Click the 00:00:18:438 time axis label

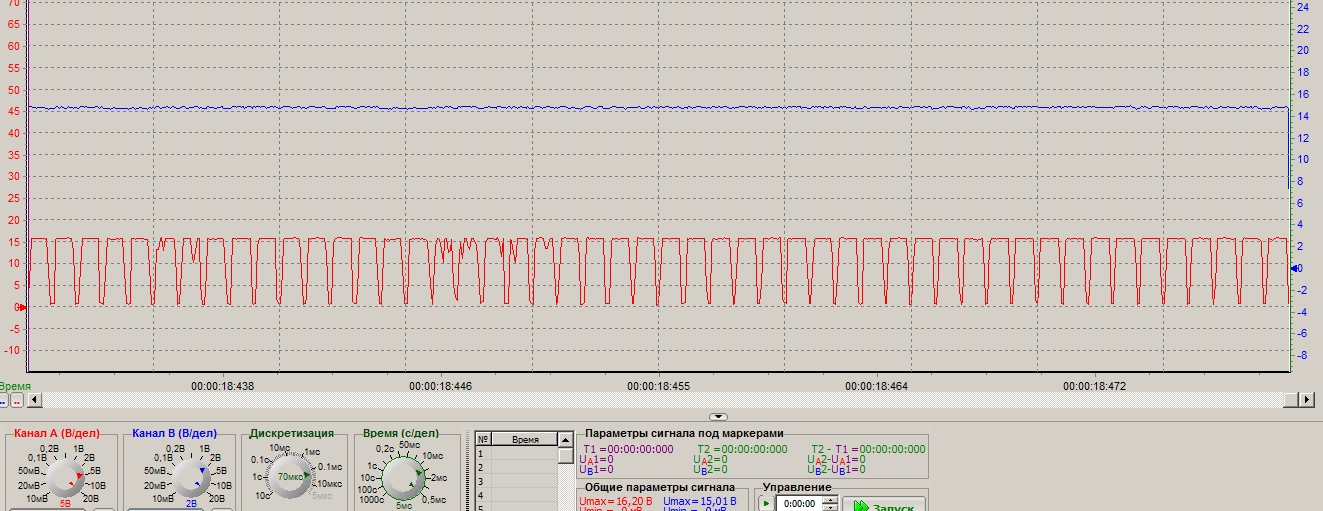222,385
